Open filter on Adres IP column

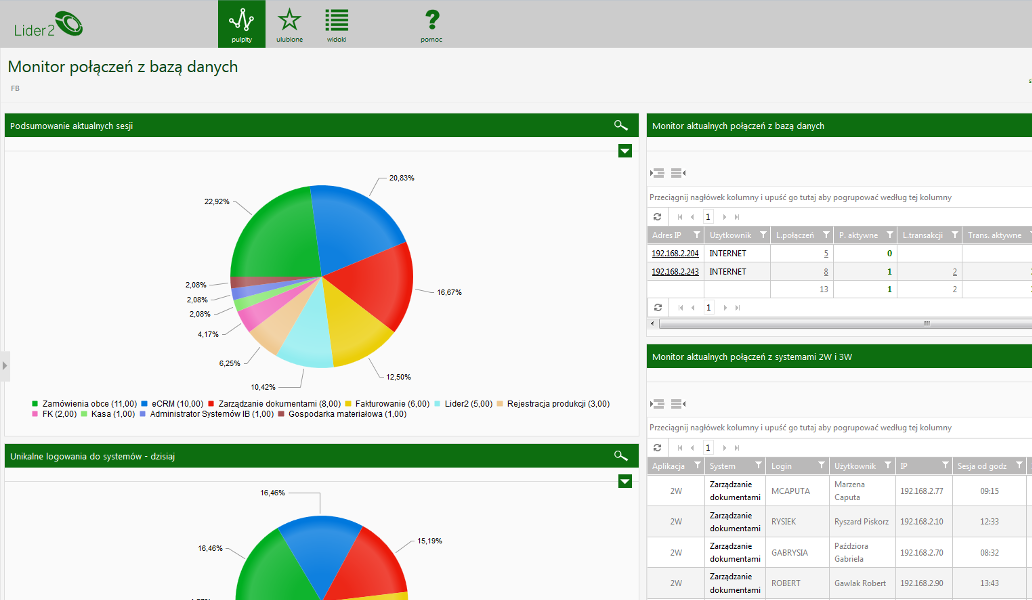tap(696, 235)
